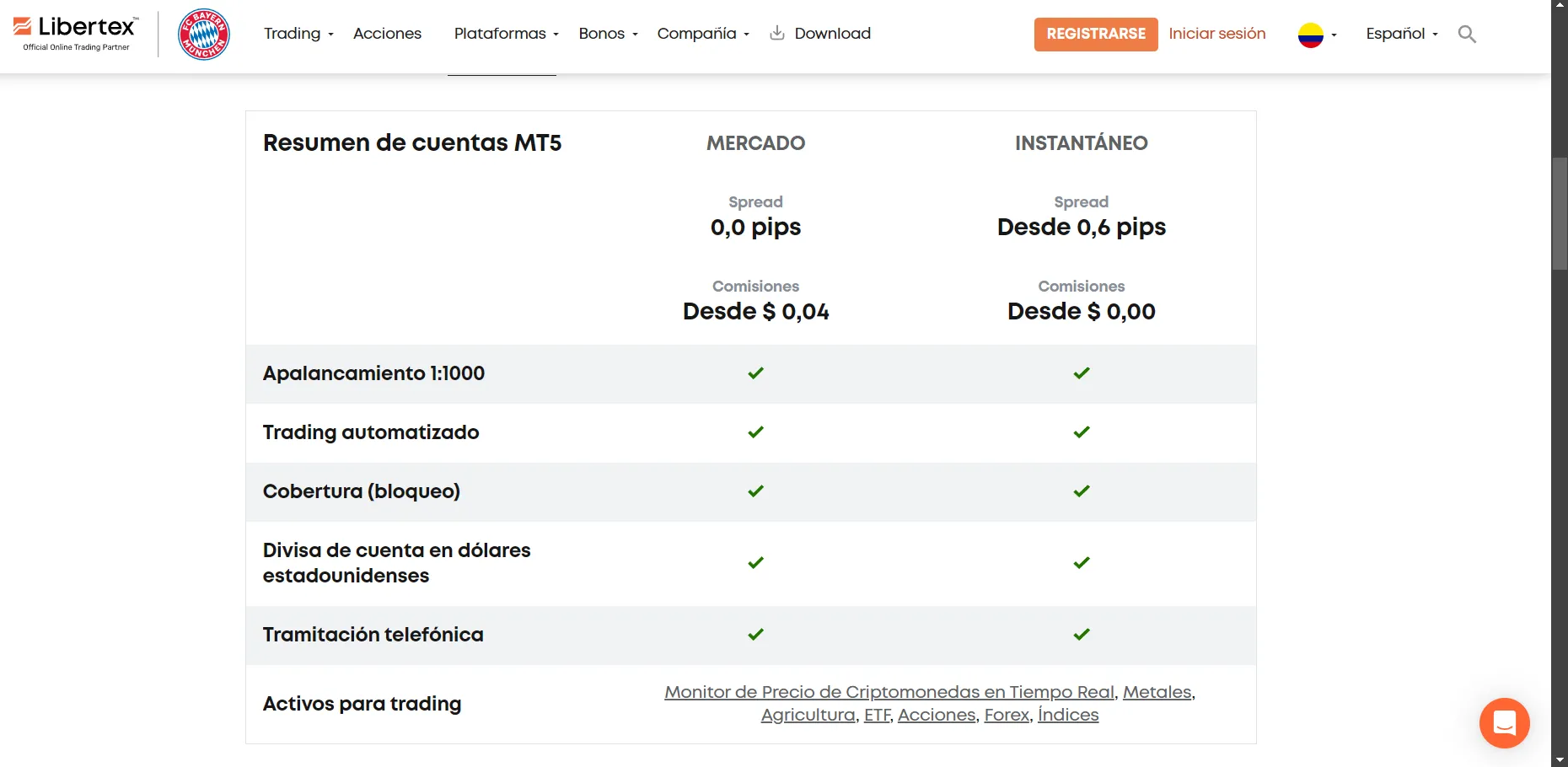1568x767 pixels.
Task: Expand the Plataformas dropdown menu
Action: 506,34
